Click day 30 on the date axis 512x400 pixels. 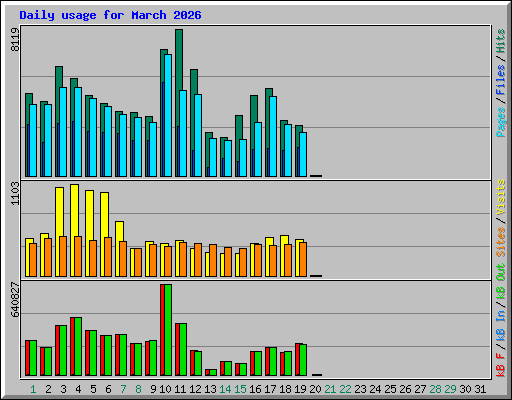point(465,389)
